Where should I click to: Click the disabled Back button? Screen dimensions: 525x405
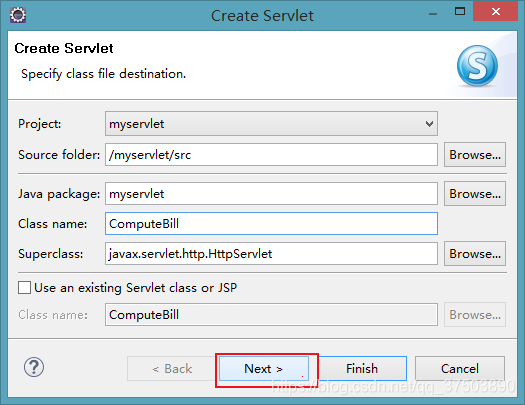(172, 369)
